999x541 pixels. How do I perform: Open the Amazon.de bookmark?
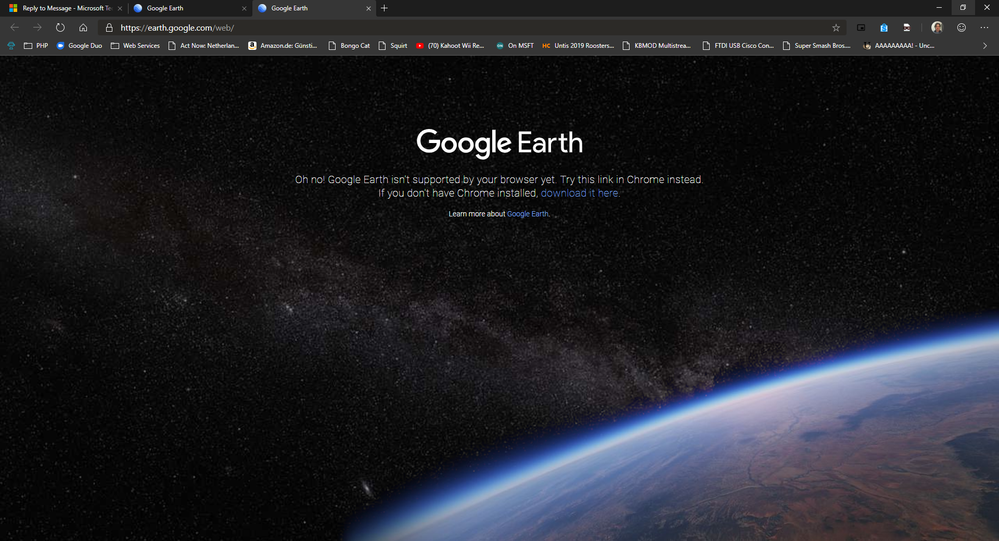tap(282, 46)
